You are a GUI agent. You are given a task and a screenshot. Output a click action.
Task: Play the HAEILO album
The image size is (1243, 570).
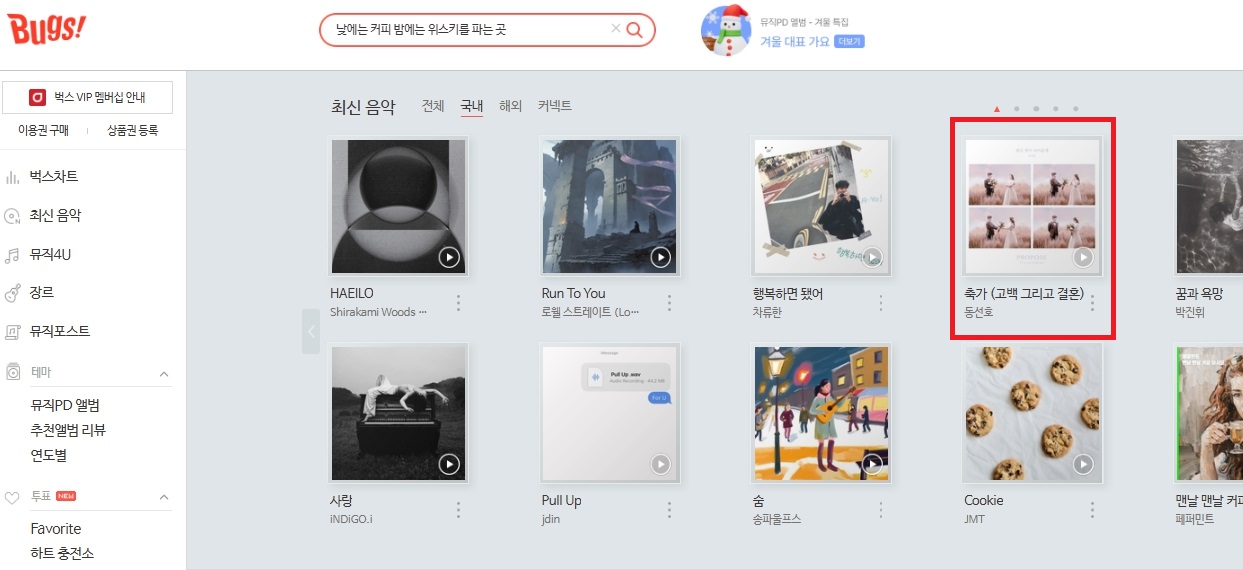coord(449,258)
